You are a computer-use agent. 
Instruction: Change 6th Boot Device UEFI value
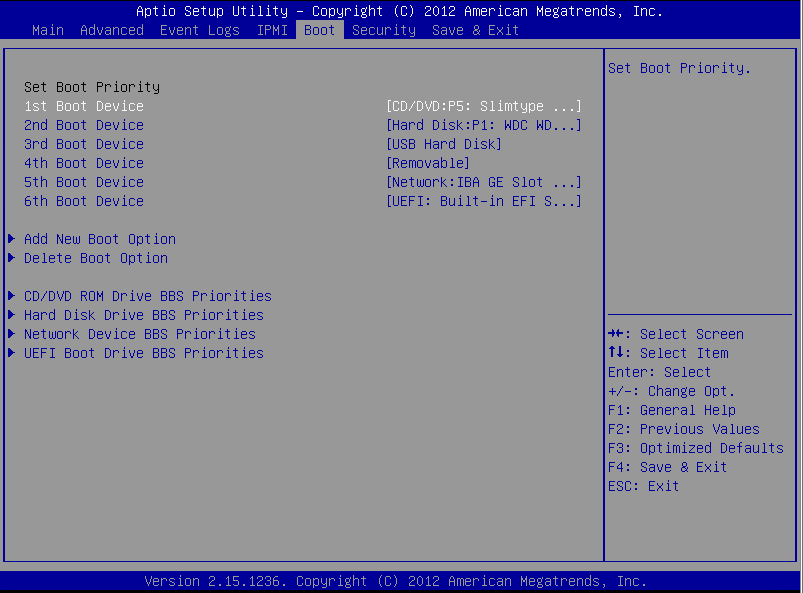pos(483,201)
